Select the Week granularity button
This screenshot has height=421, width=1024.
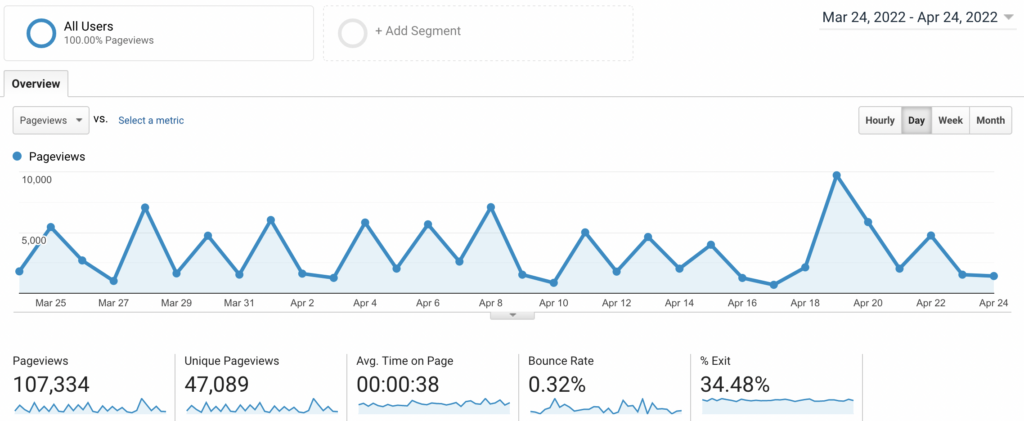pos(950,120)
